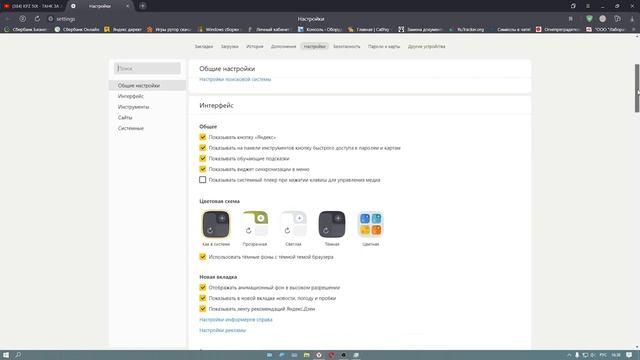Screen dimensions: 640x360
Task: Open Настройки рекламы link
Action: click(x=222, y=330)
